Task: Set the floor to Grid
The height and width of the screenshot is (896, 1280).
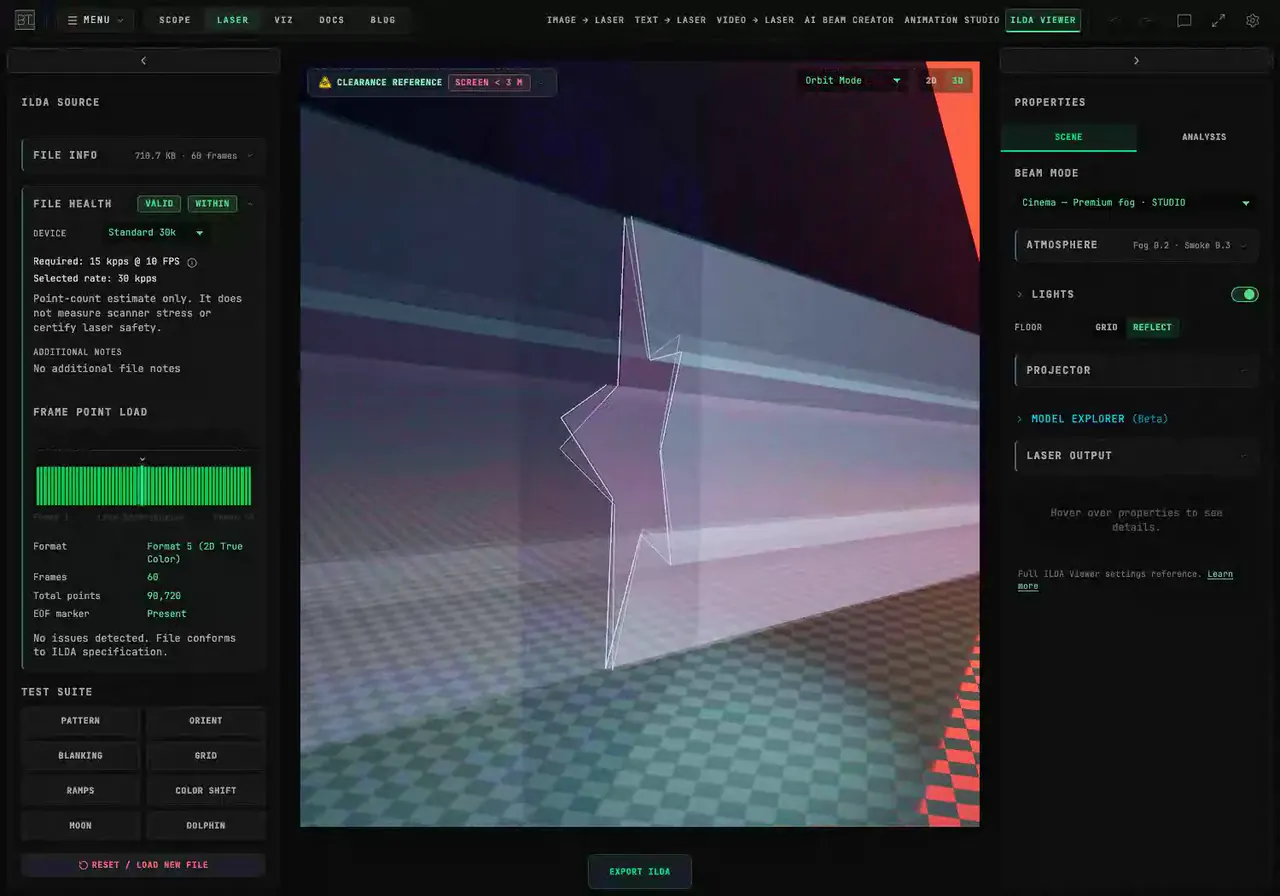Action: pyautogui.click(x=1106, y=327)
